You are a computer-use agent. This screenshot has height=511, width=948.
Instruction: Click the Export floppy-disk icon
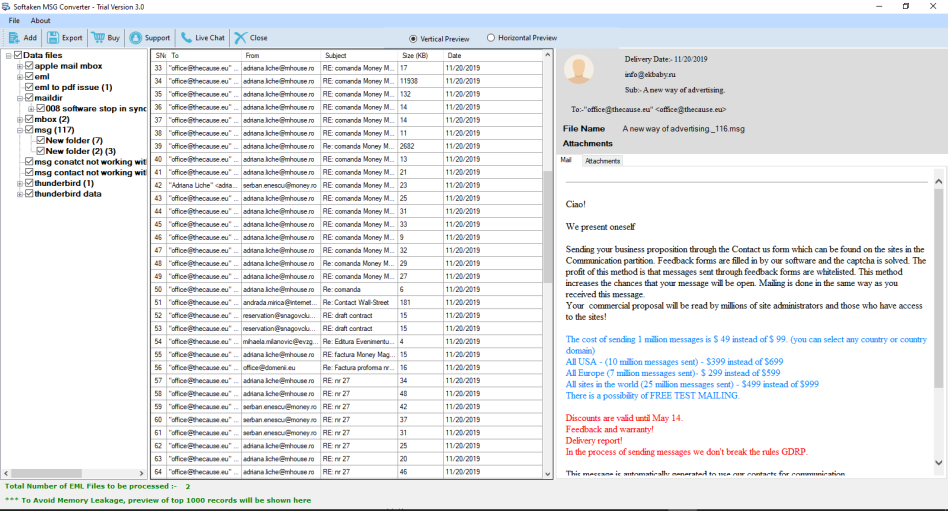(53, 37)
